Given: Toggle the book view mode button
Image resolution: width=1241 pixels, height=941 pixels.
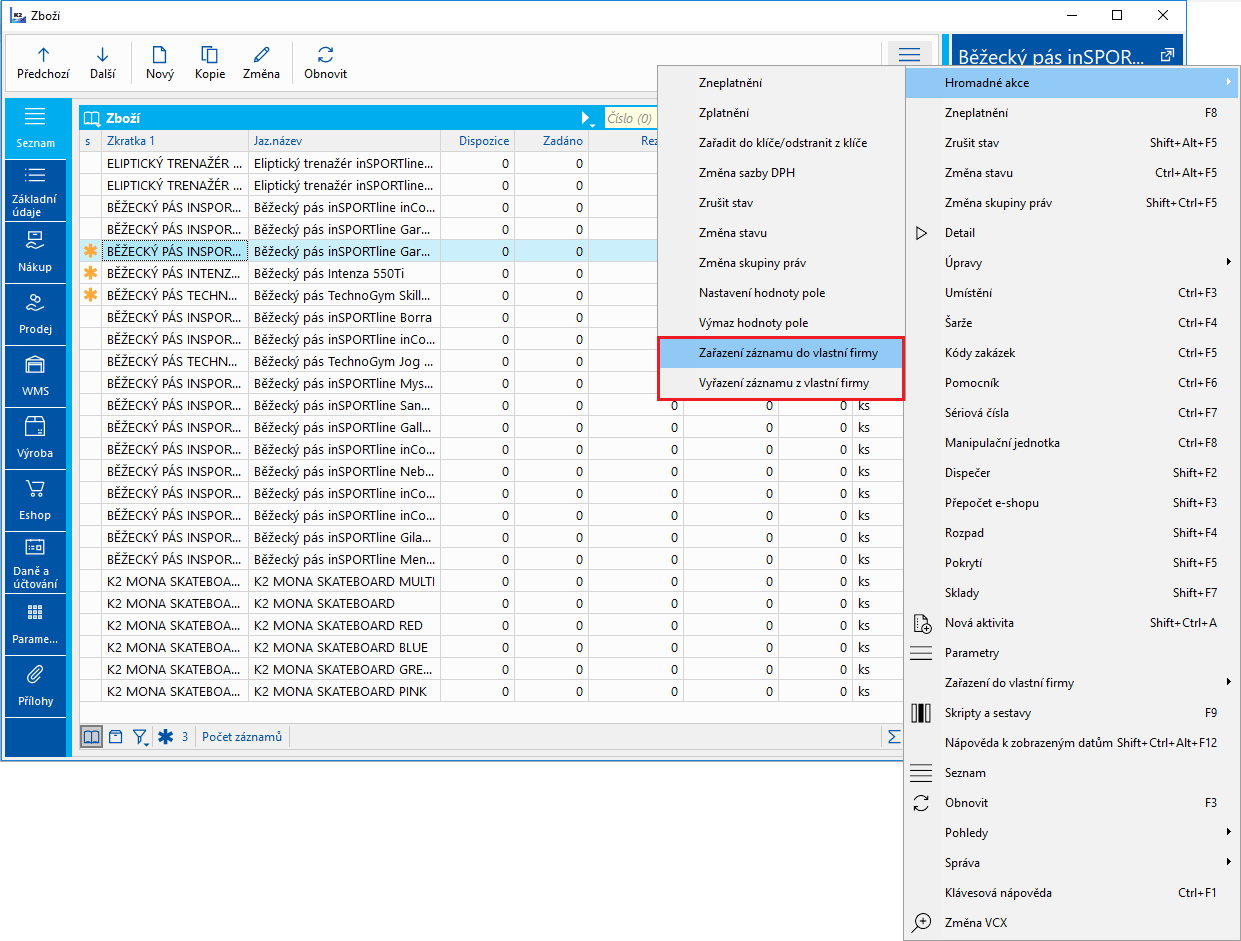Looking at the screenshot, I should tap(91, 737).
